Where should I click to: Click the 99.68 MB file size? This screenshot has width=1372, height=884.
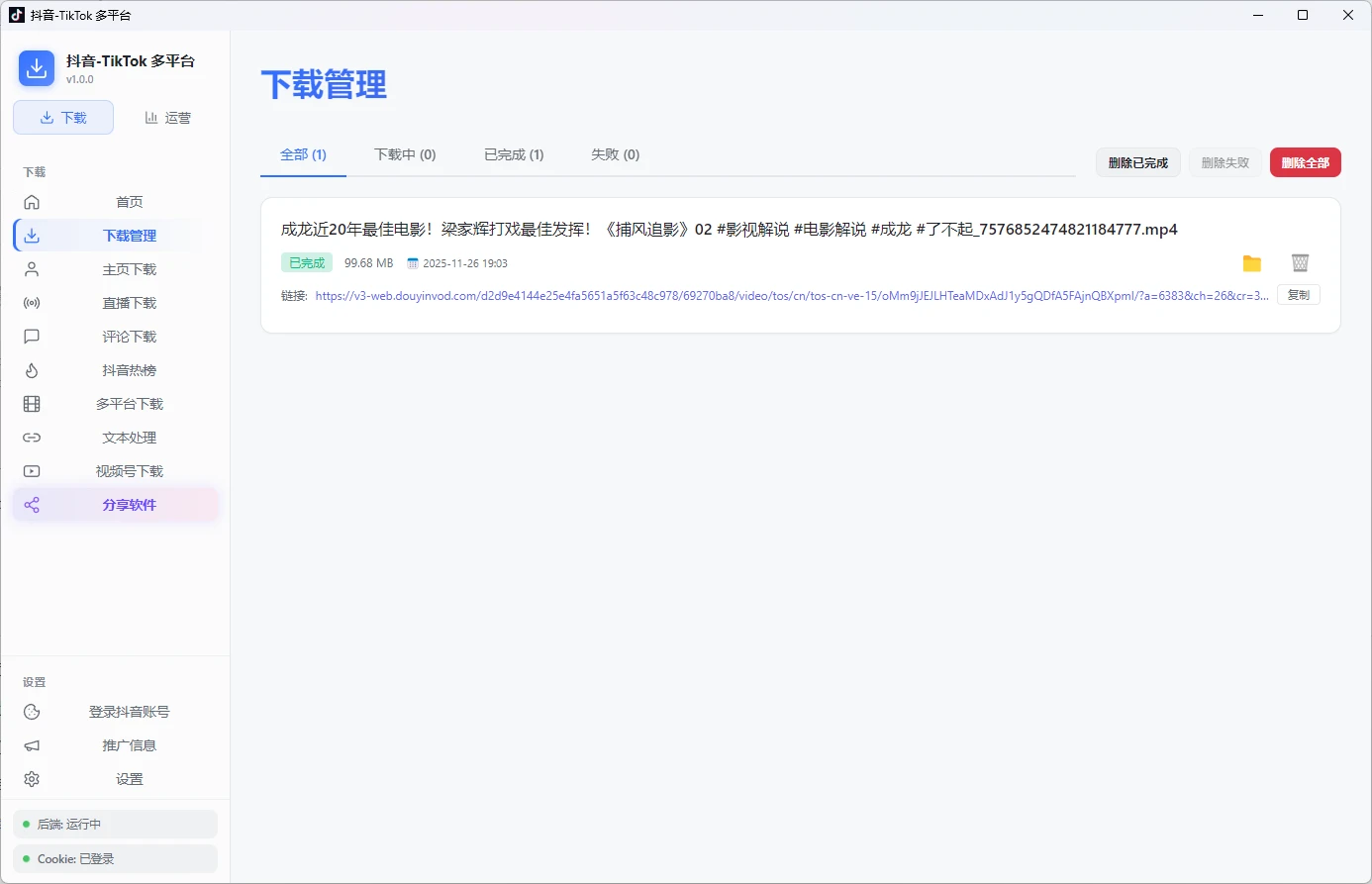368,263
